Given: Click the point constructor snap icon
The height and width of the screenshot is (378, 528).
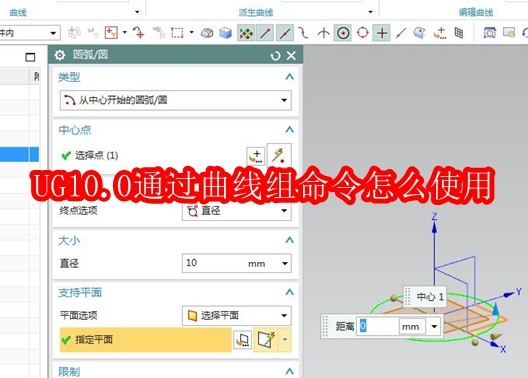Looking at the screenshot, I should (440, 33).
